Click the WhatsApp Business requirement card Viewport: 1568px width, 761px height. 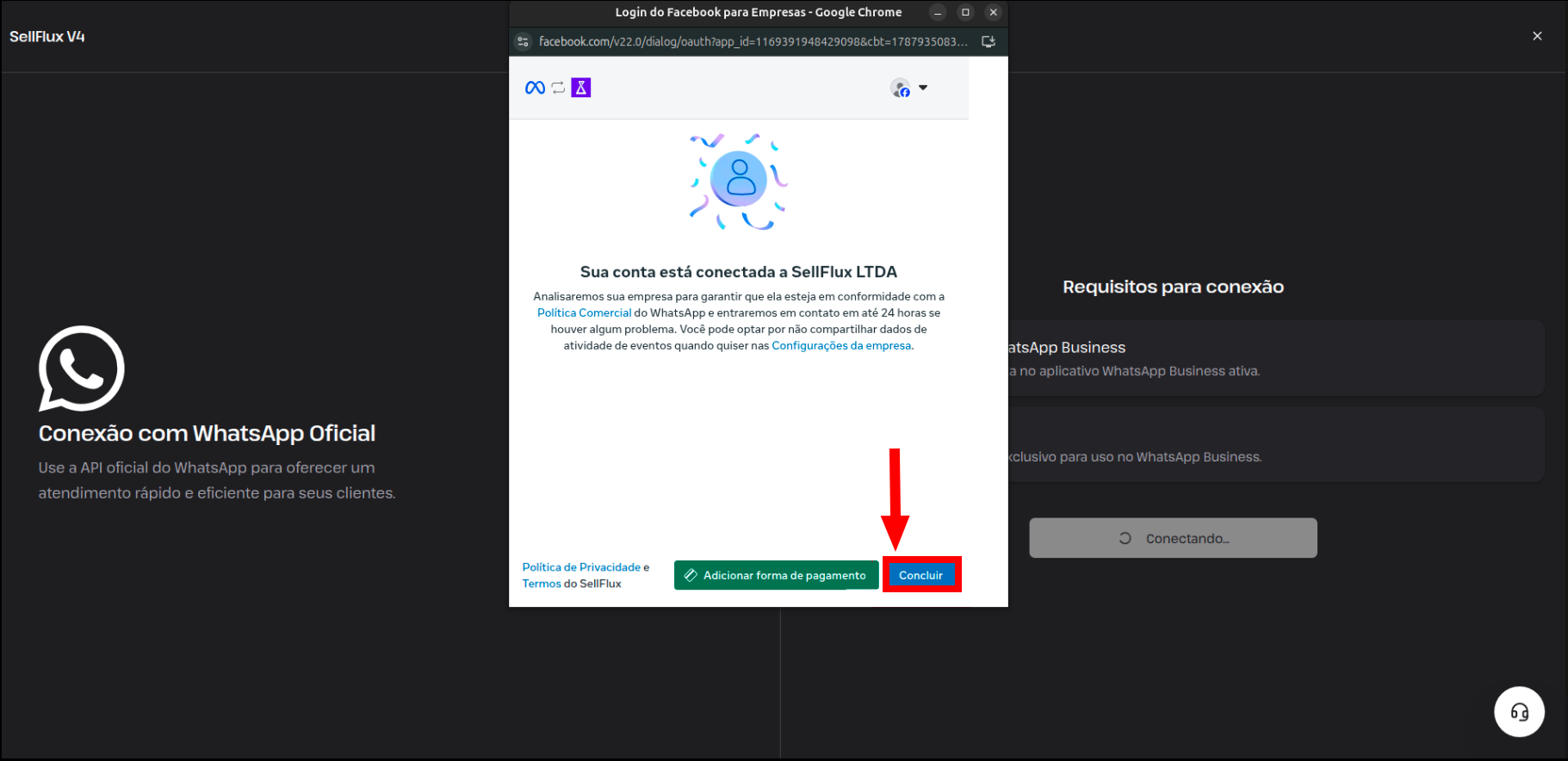1275,358
